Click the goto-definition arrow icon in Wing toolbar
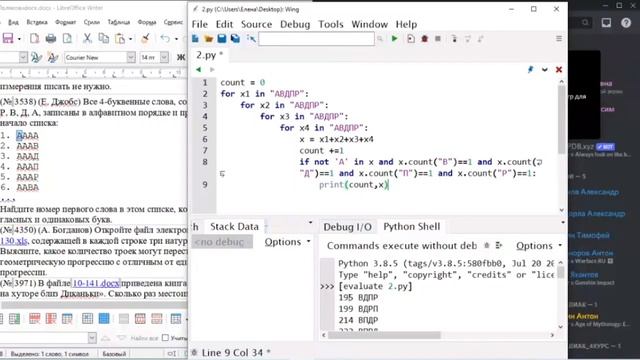The width and height of the screenshot is (640, 360). coord(251,39)
